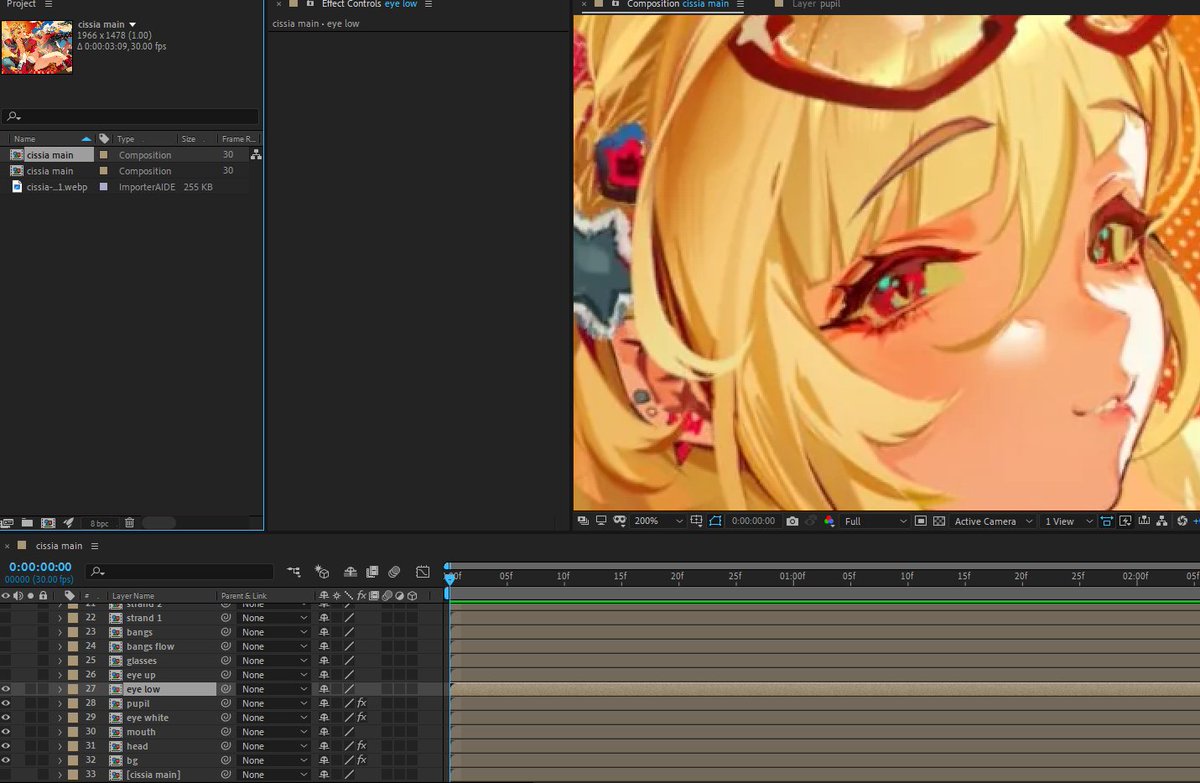Click Always Preview This View icon
This screenshot has width=1200, height=783.
click(x=583, y=521)
